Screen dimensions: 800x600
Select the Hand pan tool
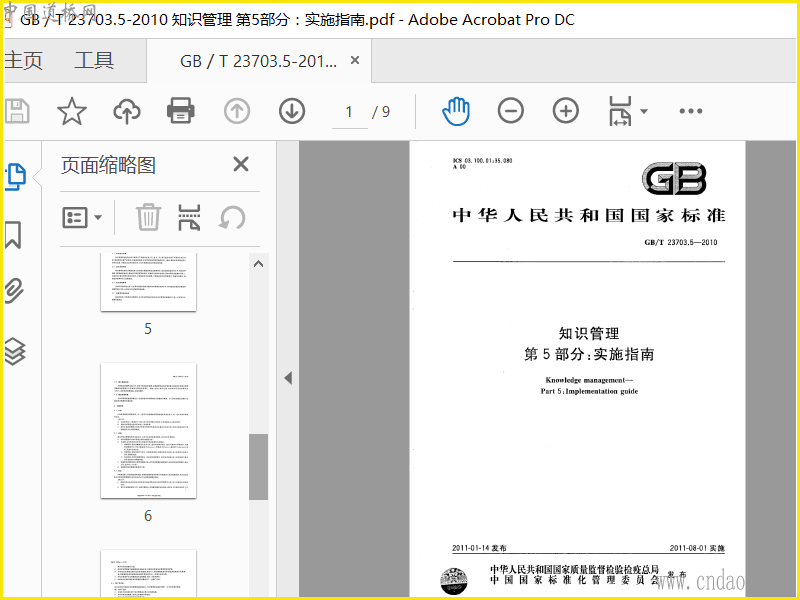456,111
